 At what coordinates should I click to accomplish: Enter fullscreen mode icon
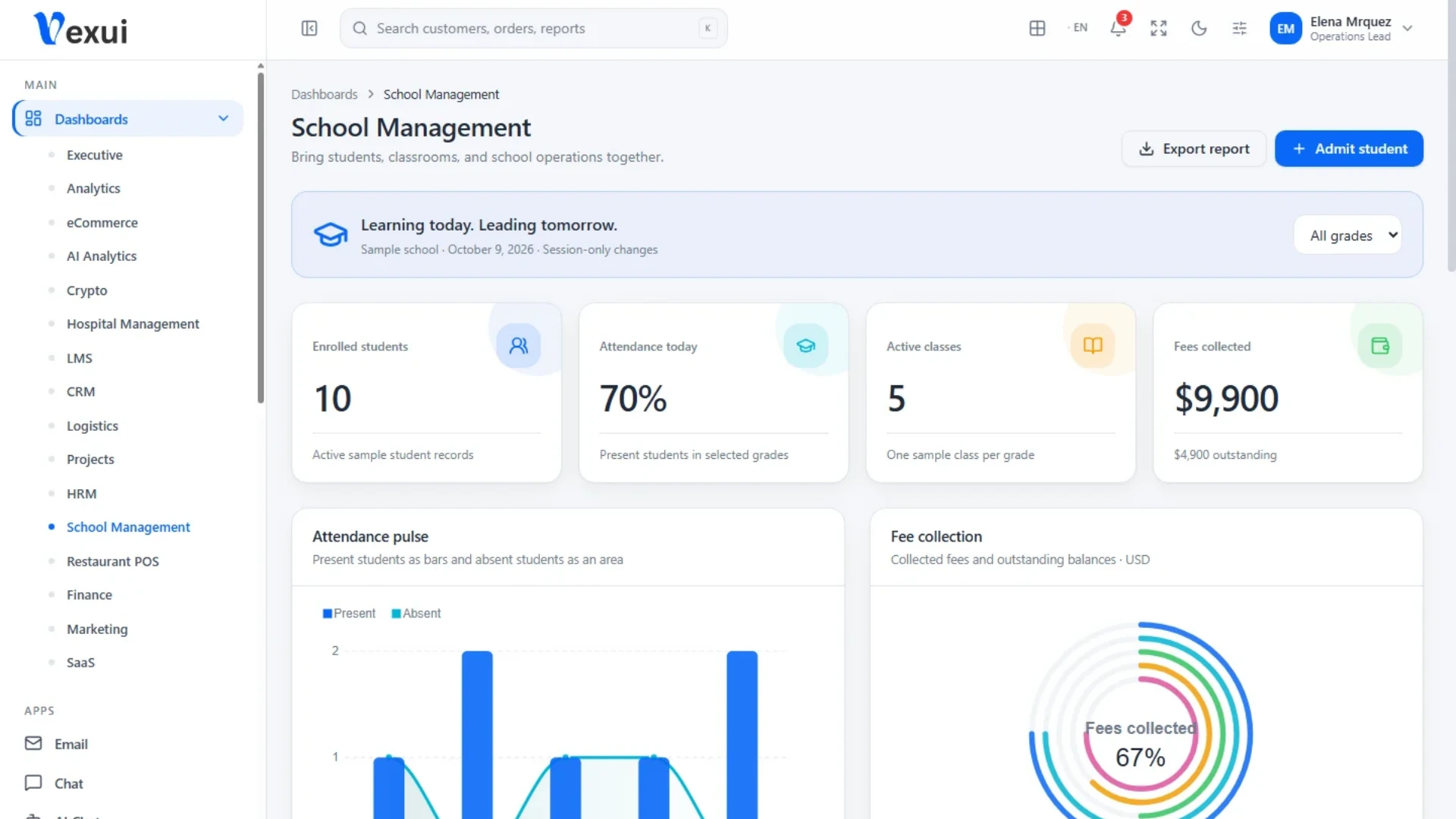[1158, 28]
